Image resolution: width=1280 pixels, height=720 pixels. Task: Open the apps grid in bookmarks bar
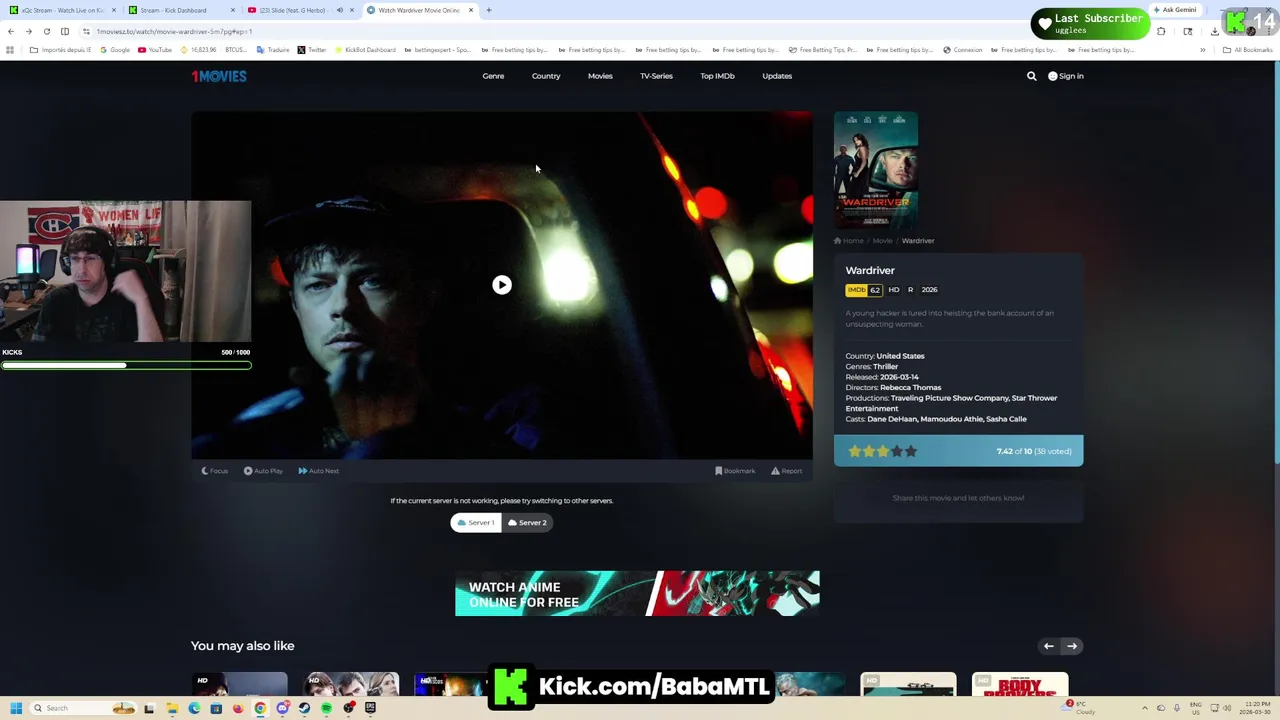coord(10,50)
